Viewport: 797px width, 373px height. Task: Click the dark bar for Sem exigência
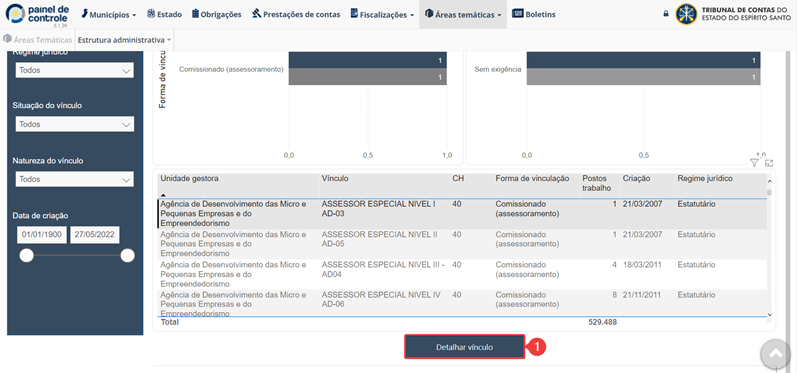pyautogui.click(x=643, y=60)
